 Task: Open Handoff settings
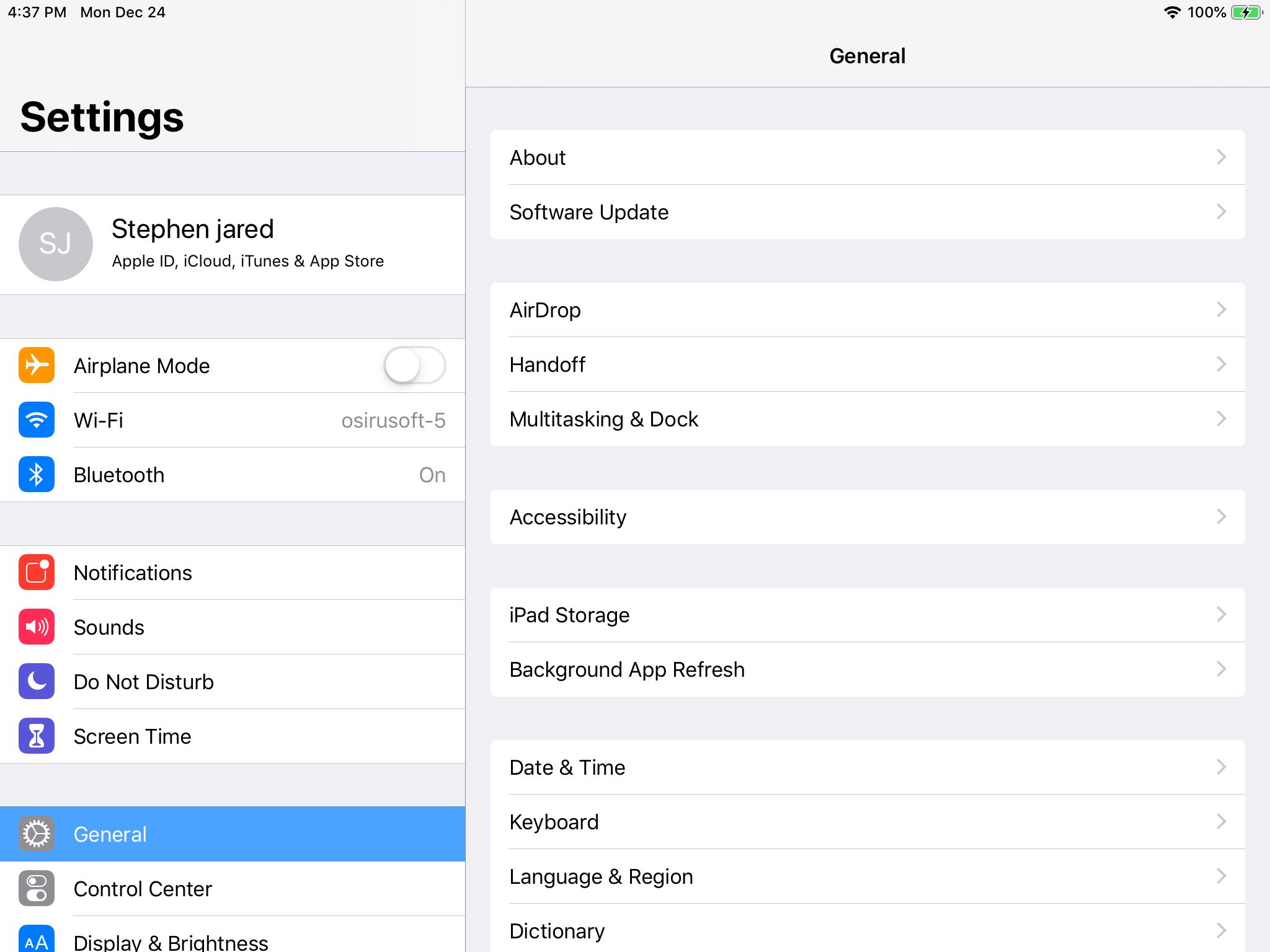(x=868, y=364)
